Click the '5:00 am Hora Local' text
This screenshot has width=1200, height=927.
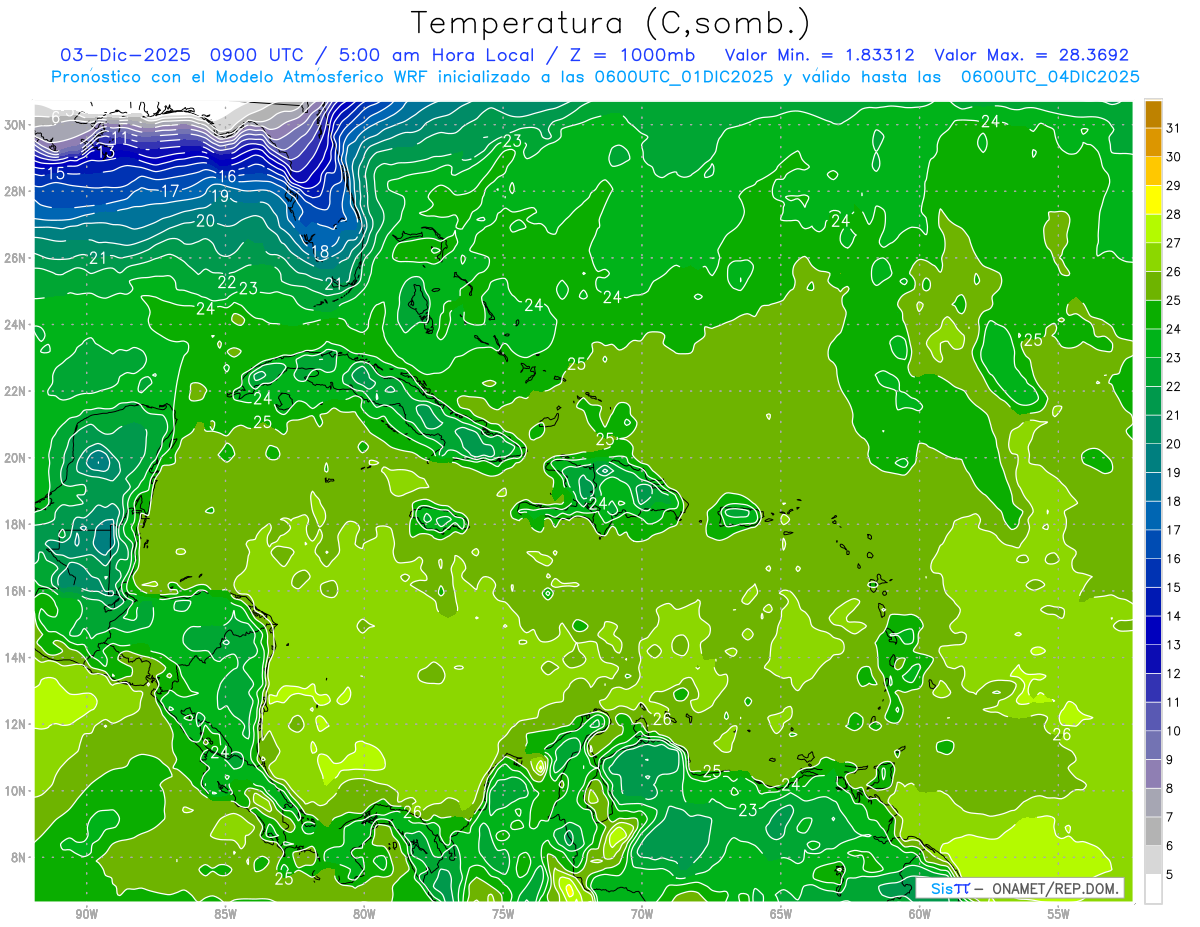point(435,55)
